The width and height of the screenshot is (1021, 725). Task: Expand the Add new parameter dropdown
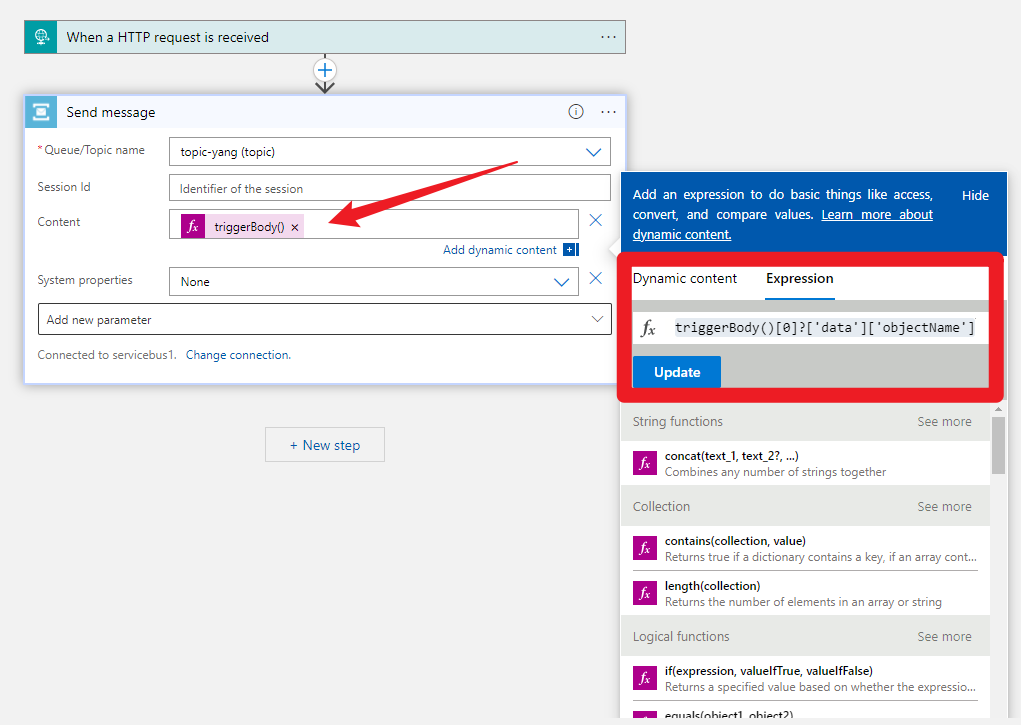coord(598,320)
